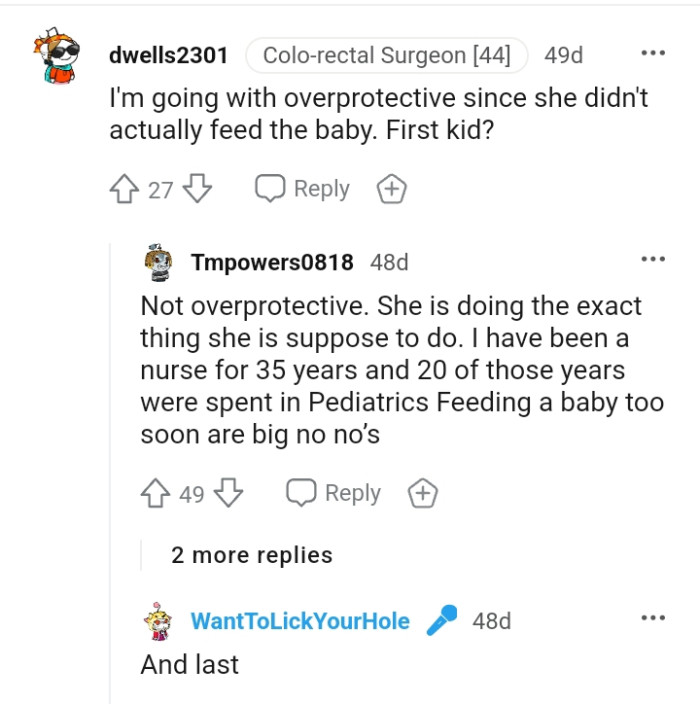Open the options menu for dwells2301's comment

653,53
